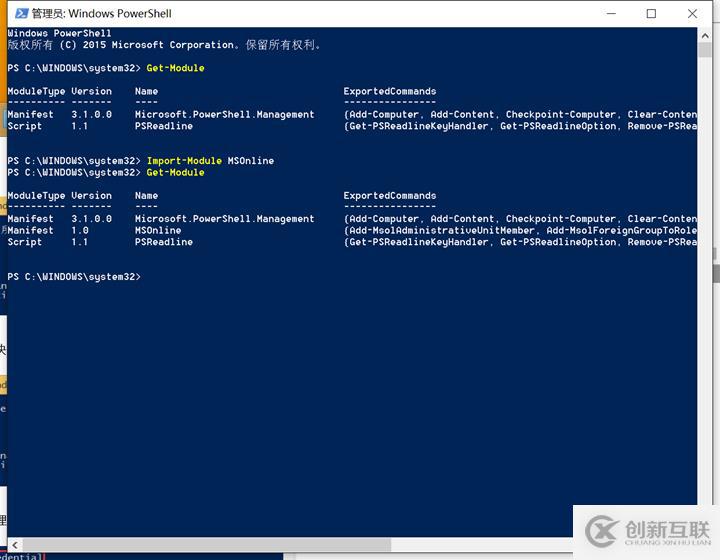
Task: Click the vertical scrollbar up arrow
Action: pos(705,35)
